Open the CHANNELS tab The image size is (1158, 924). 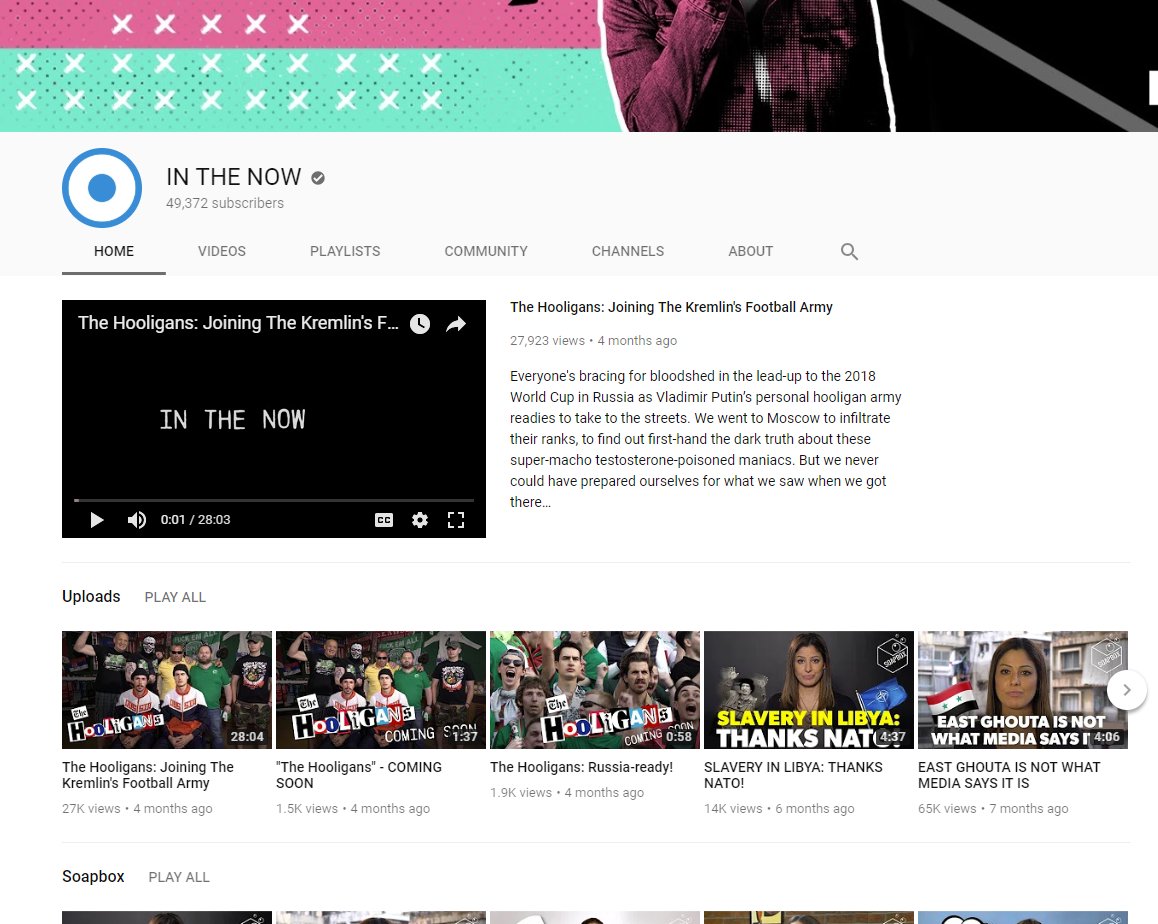(x=628, y=251)
